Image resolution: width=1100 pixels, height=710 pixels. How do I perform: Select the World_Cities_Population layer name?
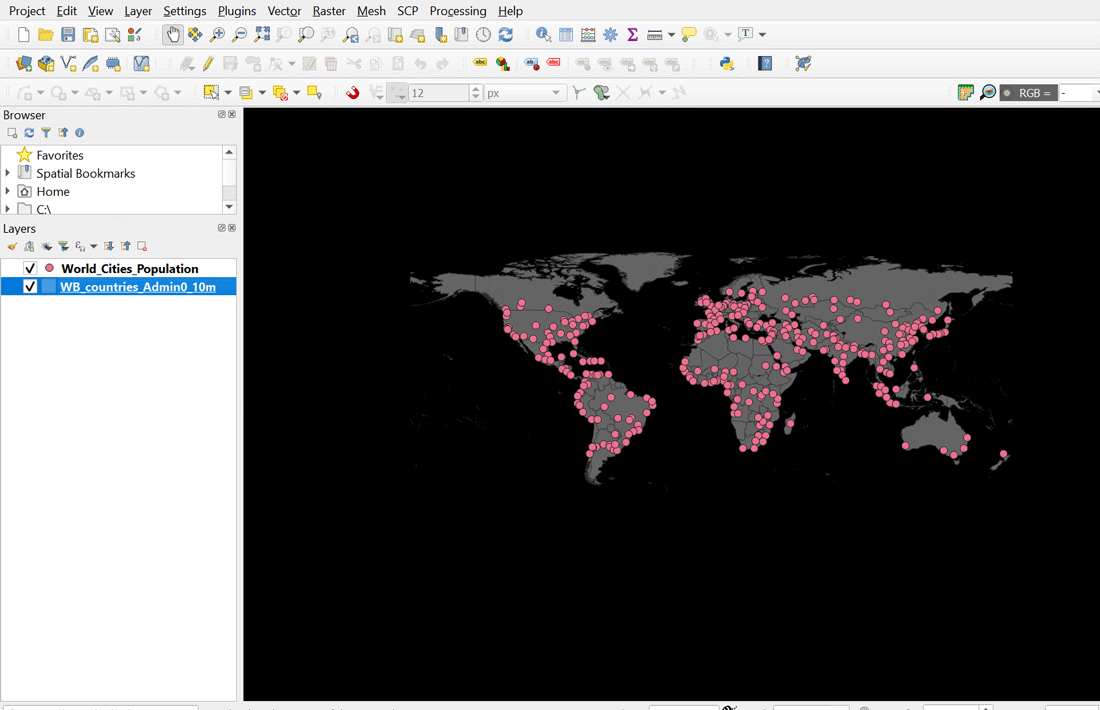tap(130, 269)
